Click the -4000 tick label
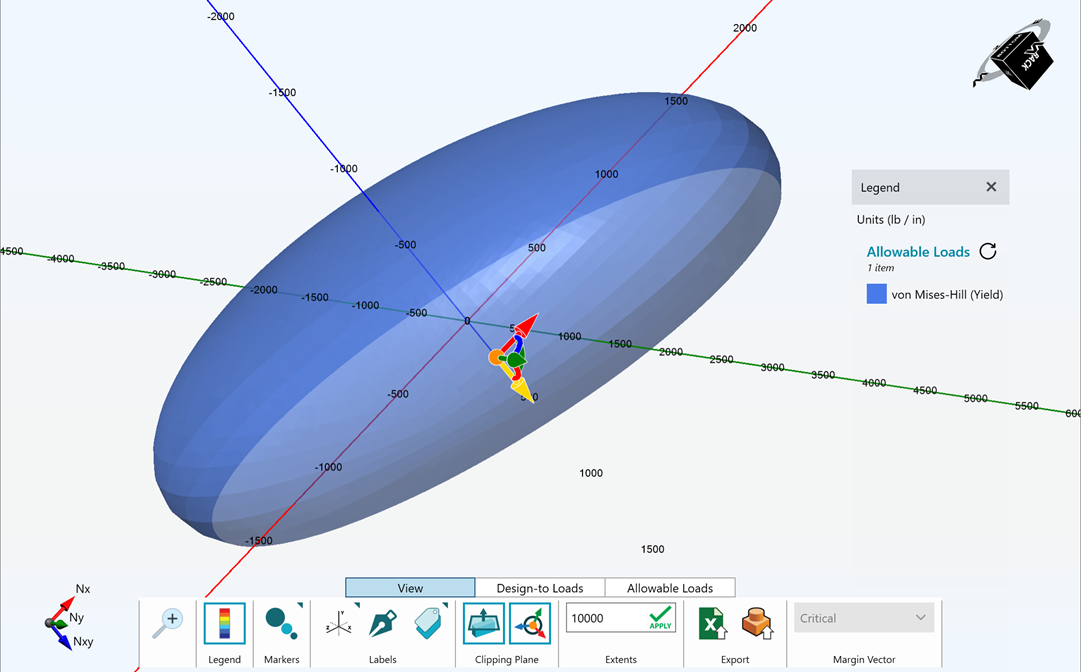The width and height of the screenshot is (1081, 672). click(x=61, y=258)
